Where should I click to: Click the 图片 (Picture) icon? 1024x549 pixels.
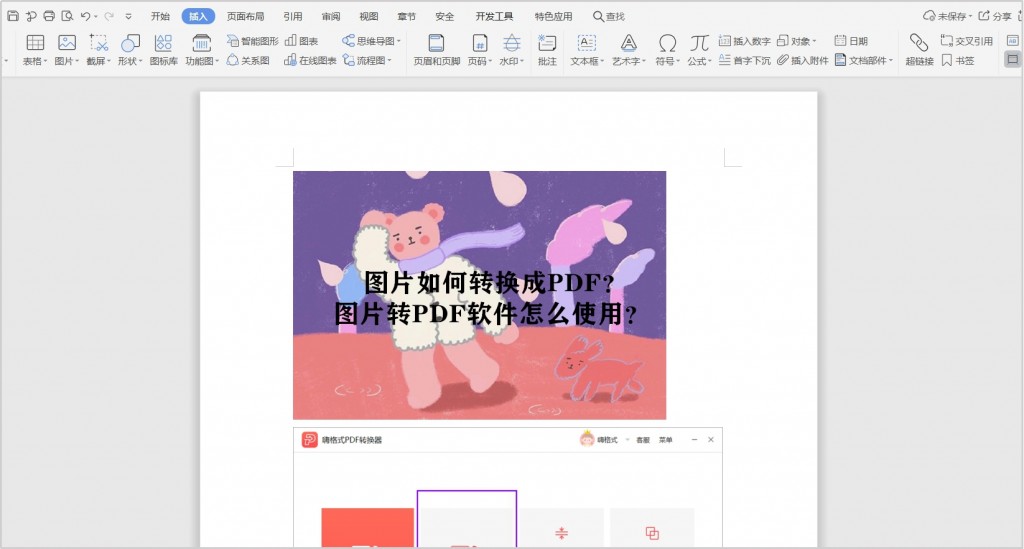(x=67, y=43)
